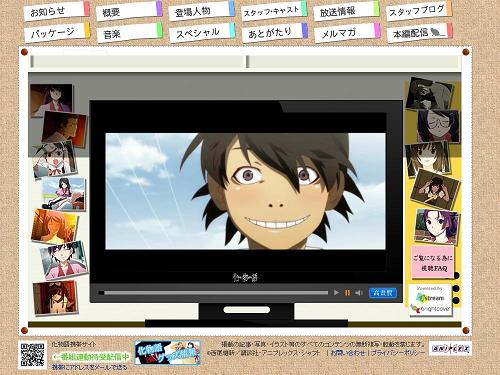Mute the video using the speaker icon
This screenshot has width=500, height=375.
(x=359, y=293)
